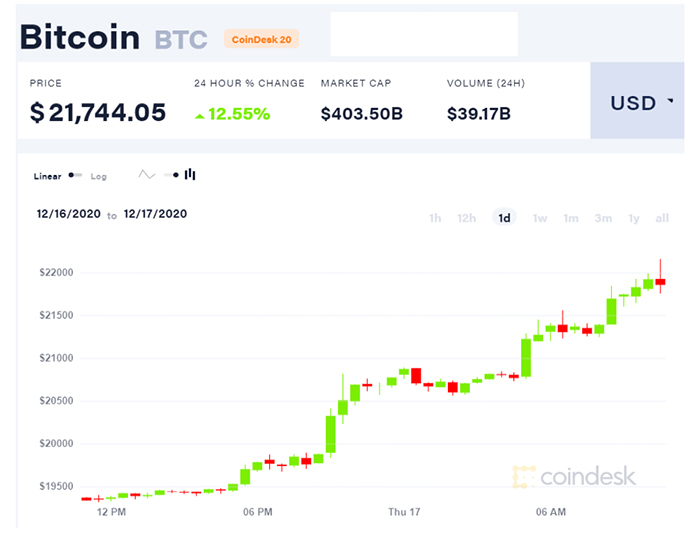Select the 1h time range
The image size is (700, 535).
[x=435, y=218]
